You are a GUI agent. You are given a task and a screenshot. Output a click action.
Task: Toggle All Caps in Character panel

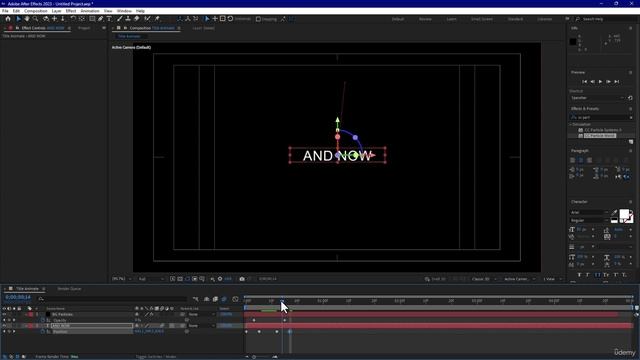coord(598,275)
